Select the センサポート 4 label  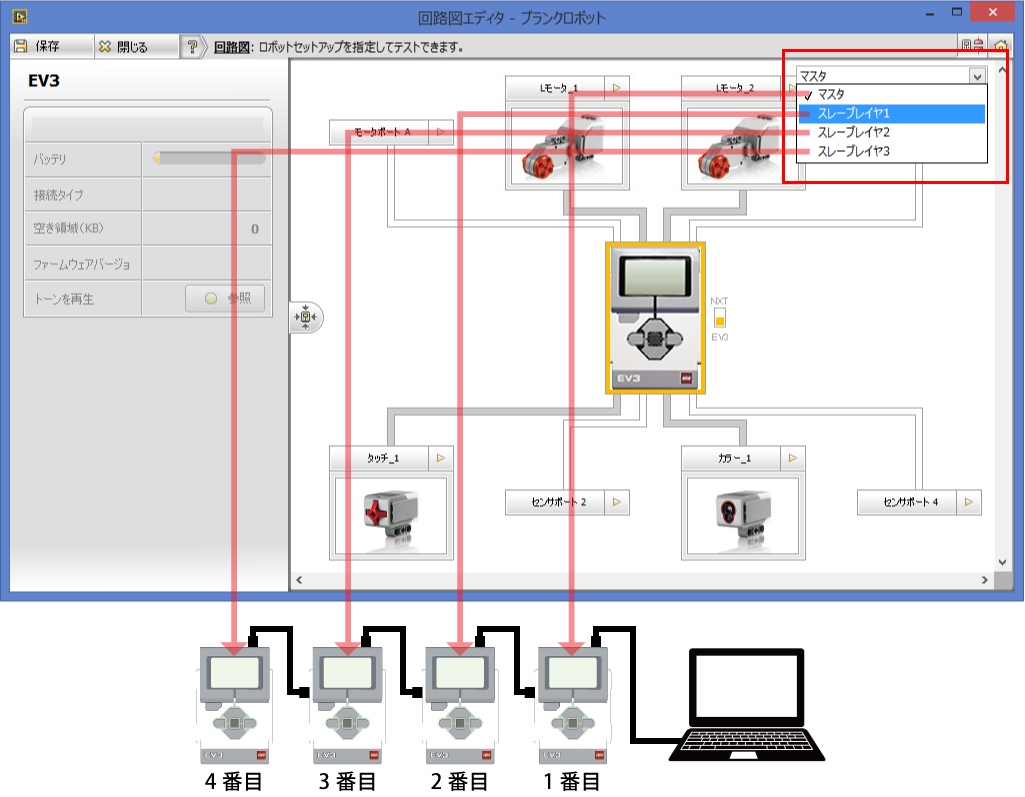(907, 502)
